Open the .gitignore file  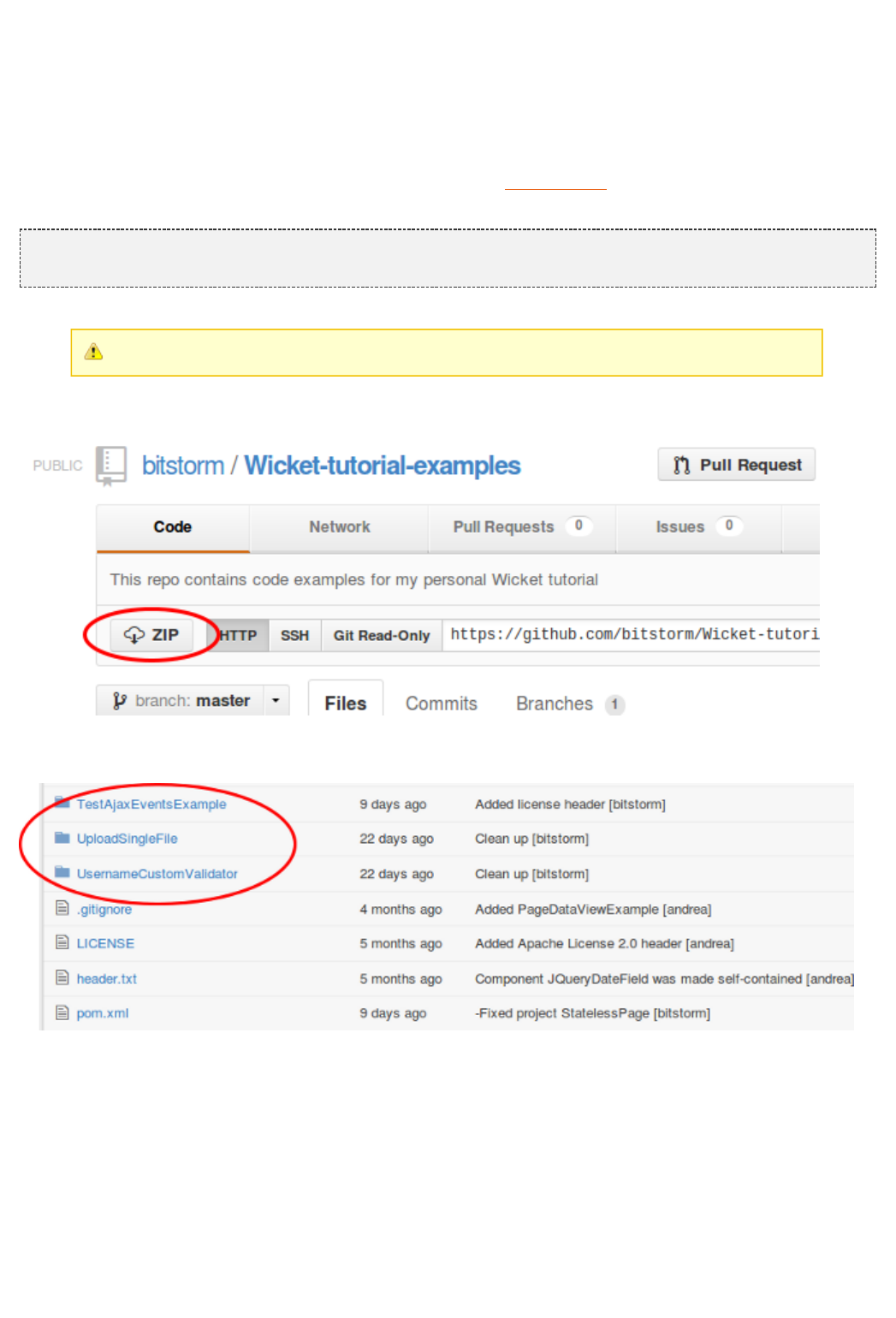tap(104, 910)
